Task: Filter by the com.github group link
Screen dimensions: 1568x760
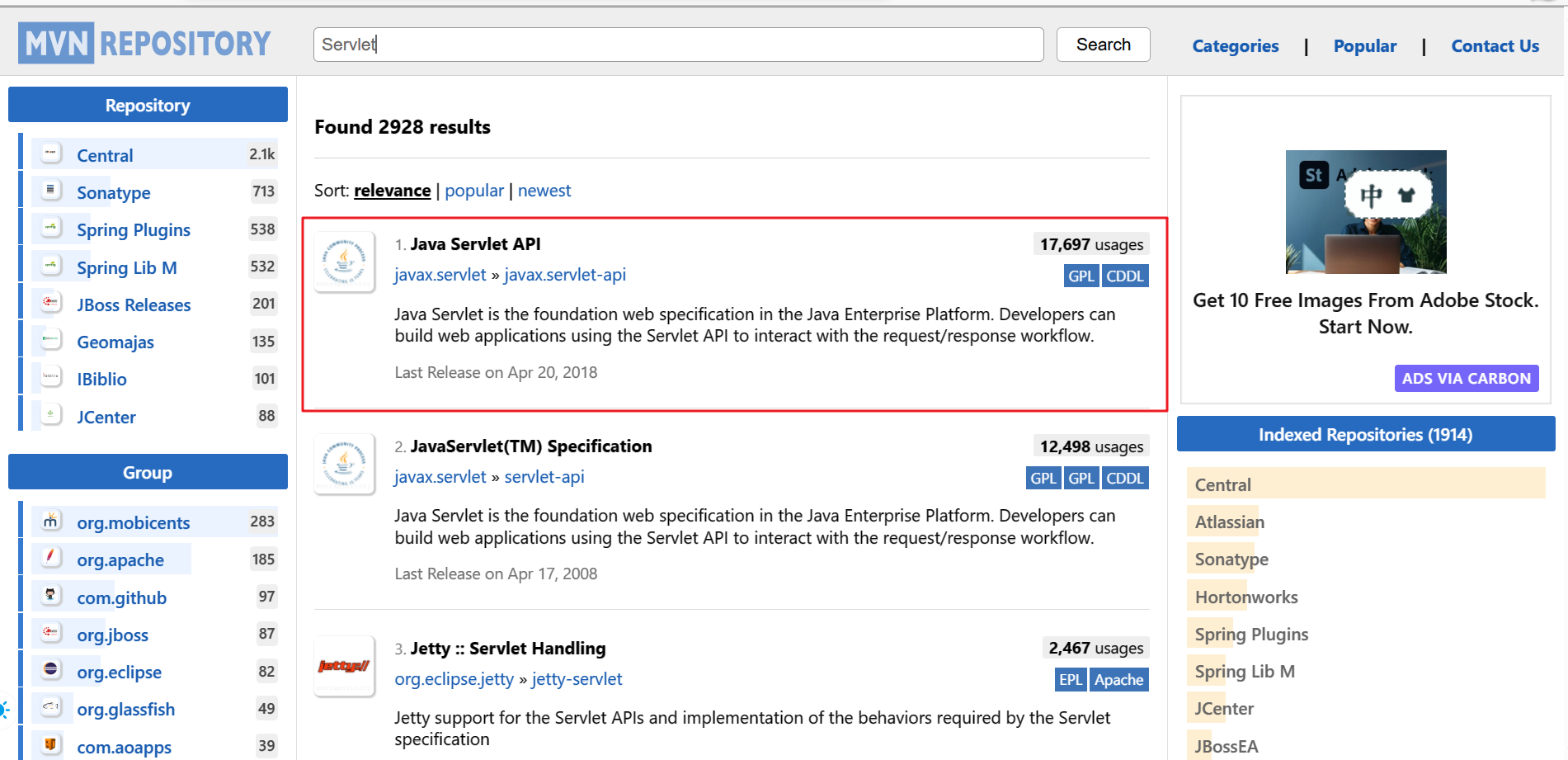Action: pyautogui.click(x=122, y=598)
